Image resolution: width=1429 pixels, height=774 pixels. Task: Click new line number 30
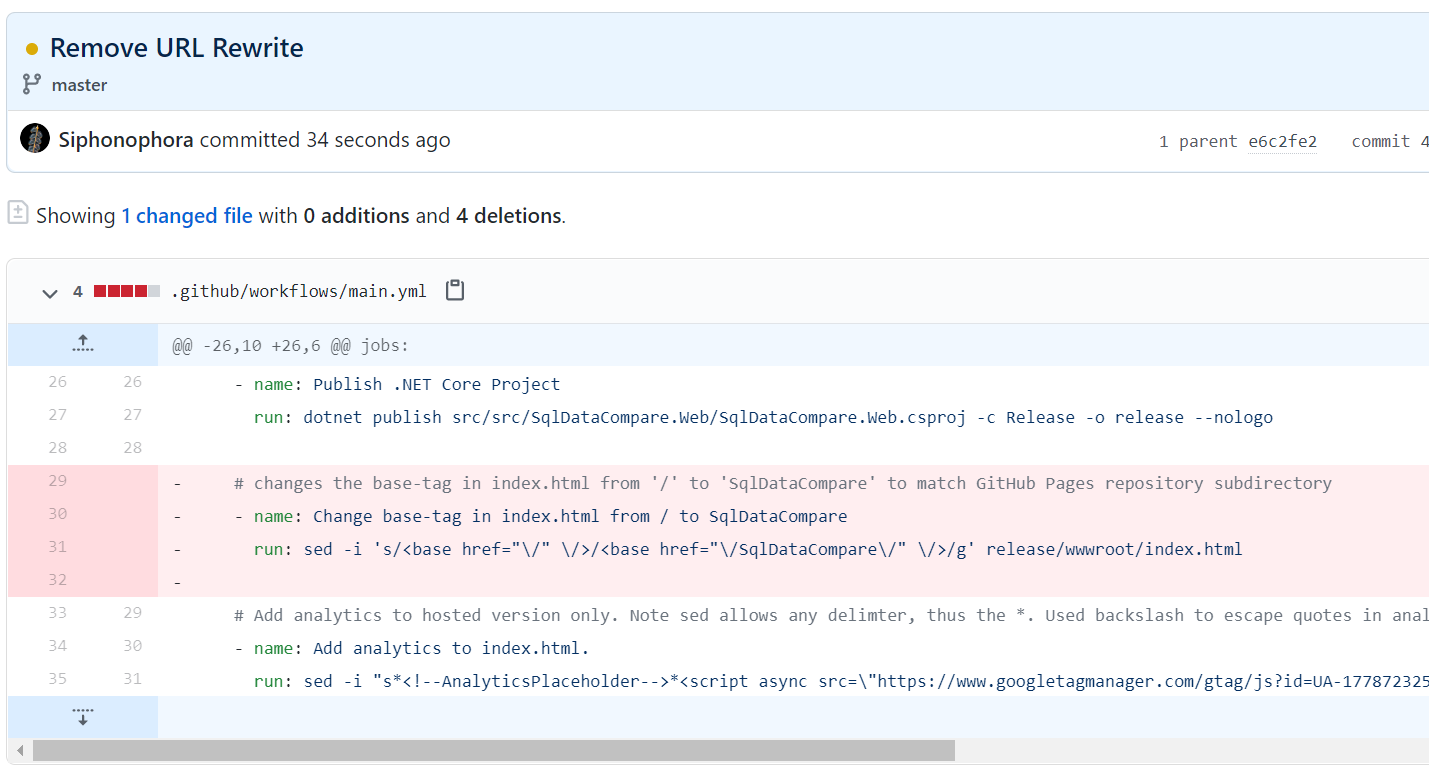(x=132, y=646)
